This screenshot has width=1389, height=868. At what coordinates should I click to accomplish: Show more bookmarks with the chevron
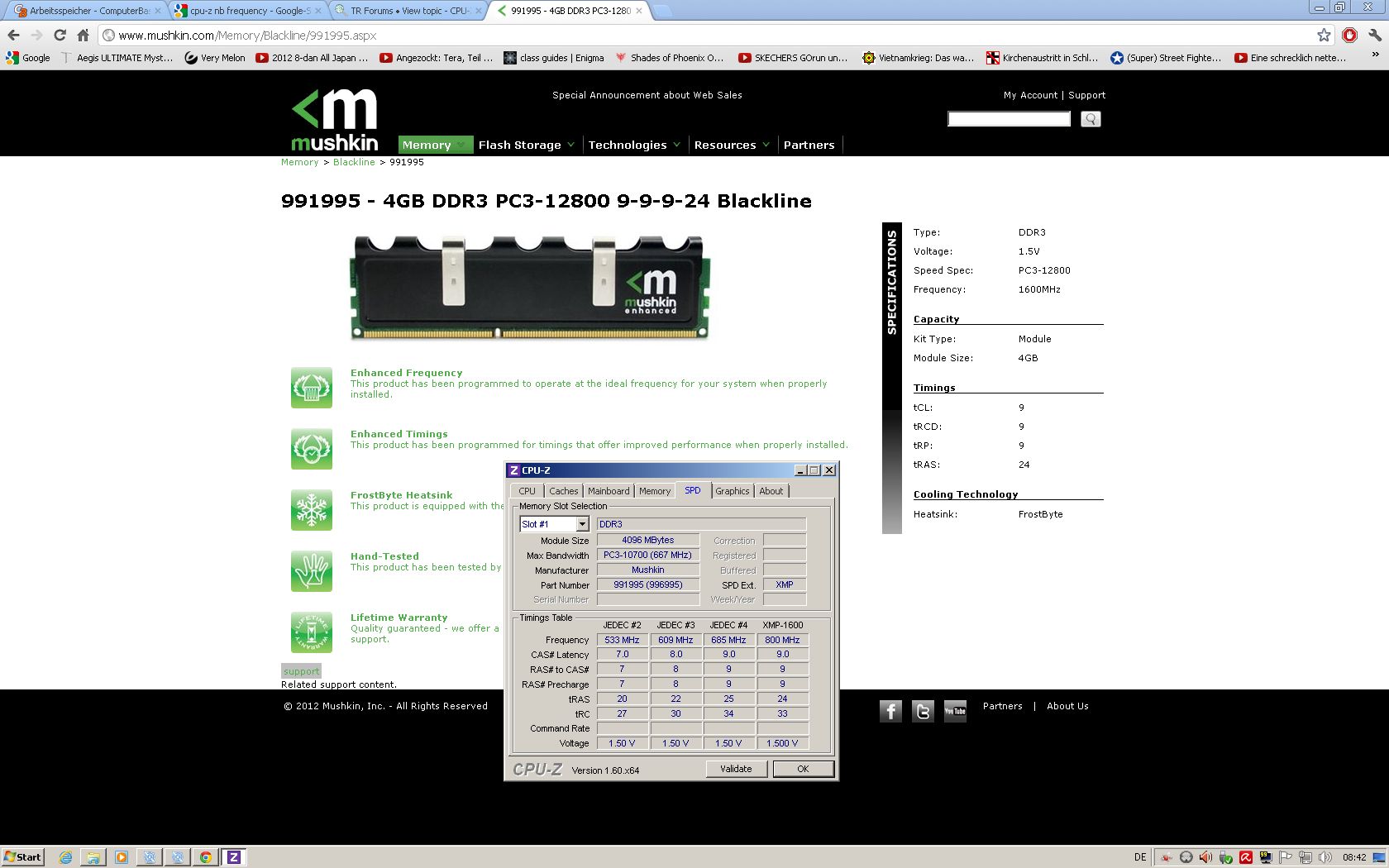1376,55
